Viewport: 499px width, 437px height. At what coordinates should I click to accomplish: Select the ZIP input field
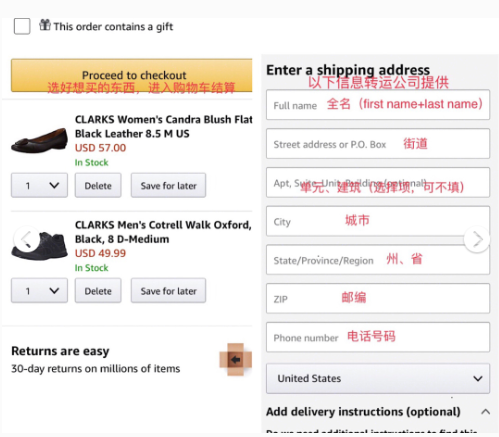point(378,298)
